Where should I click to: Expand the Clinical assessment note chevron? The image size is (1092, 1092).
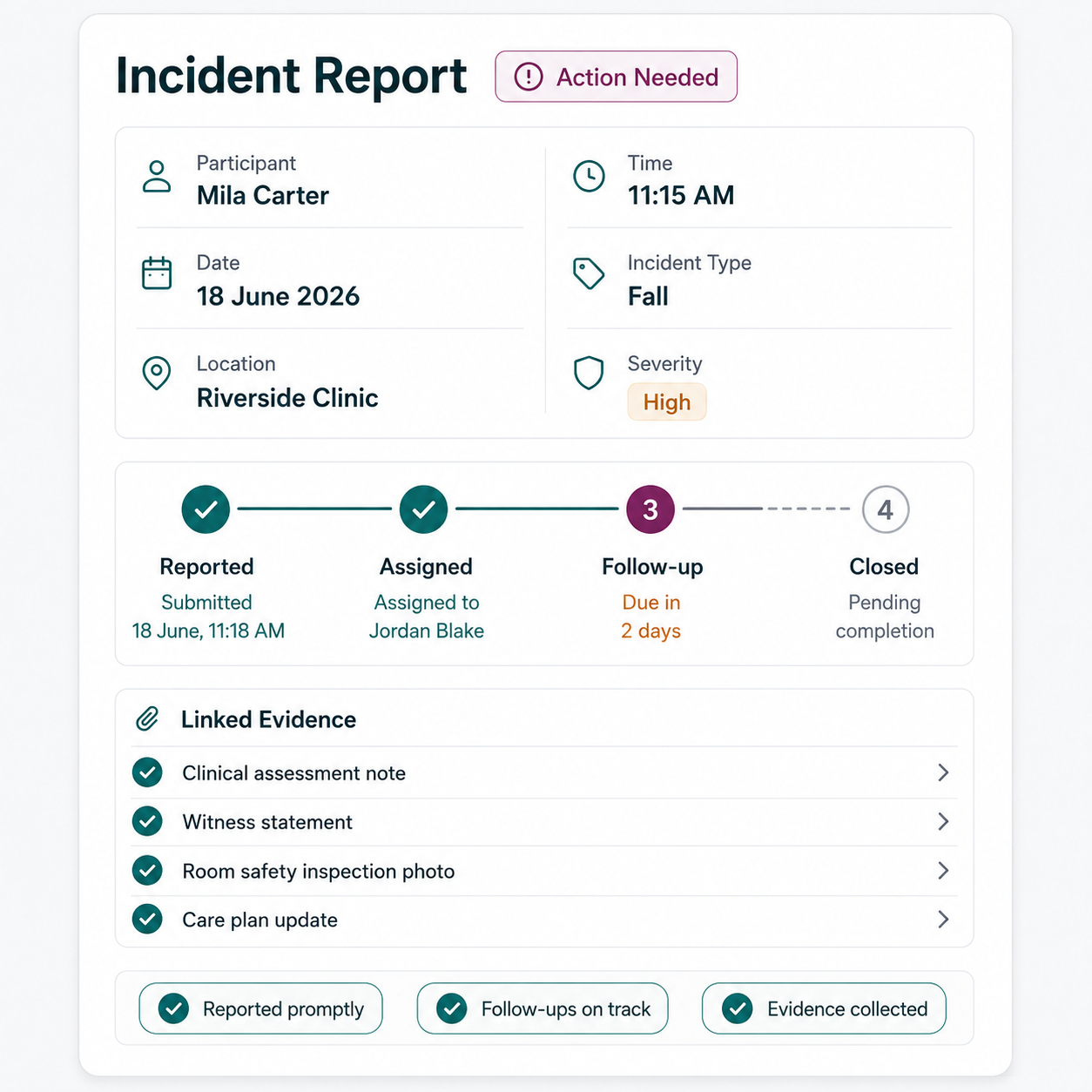click(x=943, y=772)
